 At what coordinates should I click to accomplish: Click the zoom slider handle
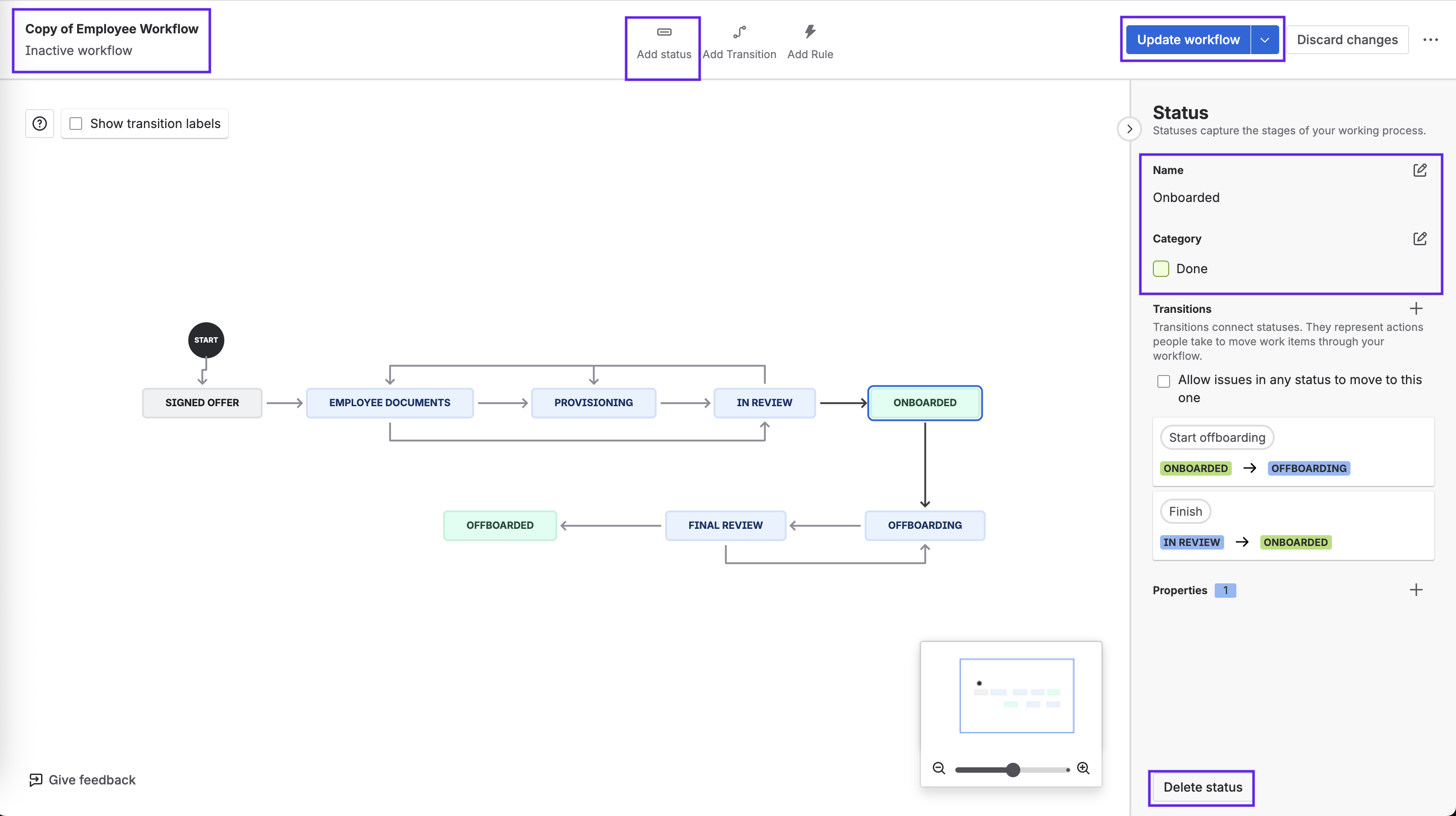[1013, 769]
